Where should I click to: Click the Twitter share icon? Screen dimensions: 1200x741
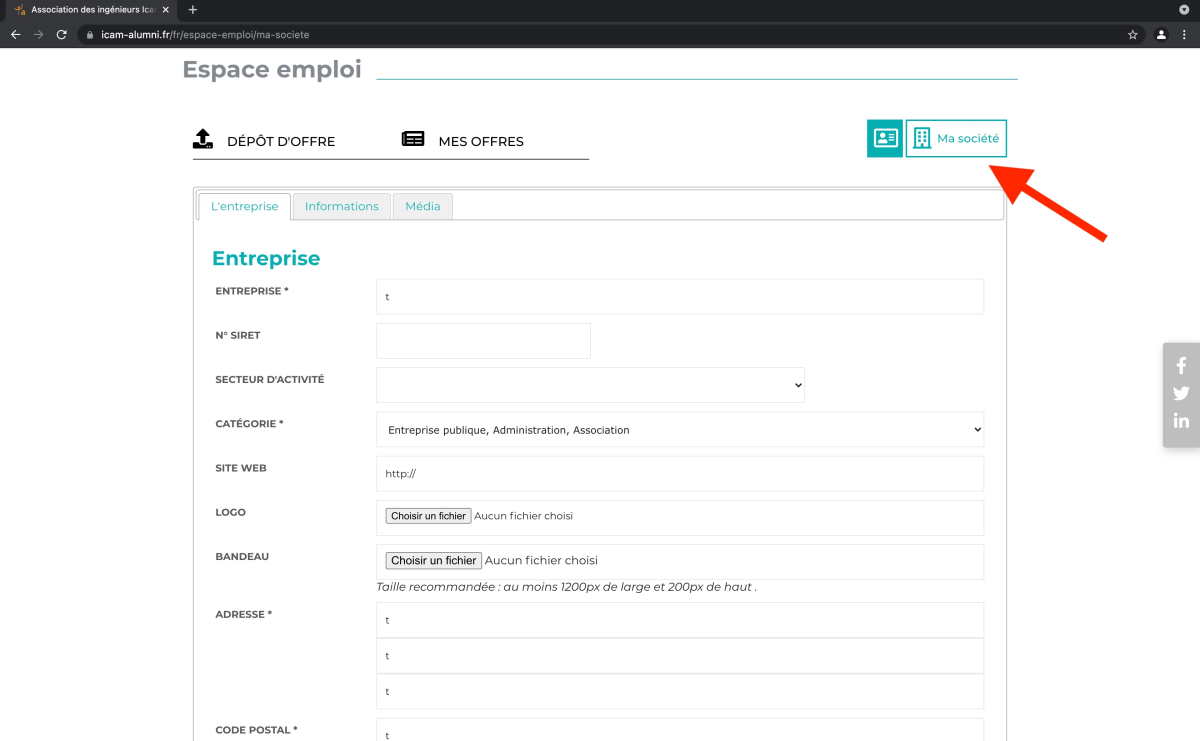coord(1181,393)
